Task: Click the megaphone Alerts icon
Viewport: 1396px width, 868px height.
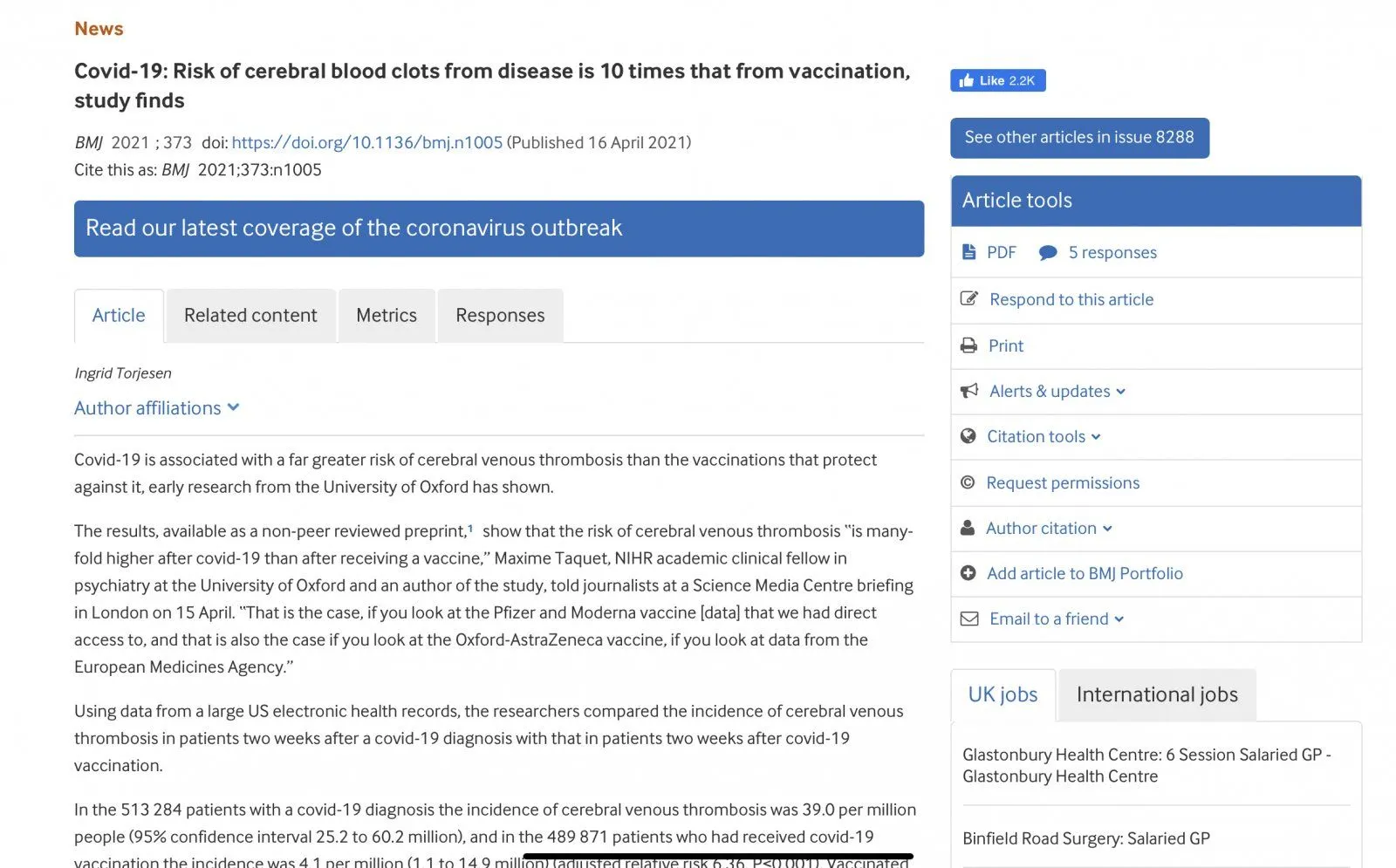Action: click(969, 391)
